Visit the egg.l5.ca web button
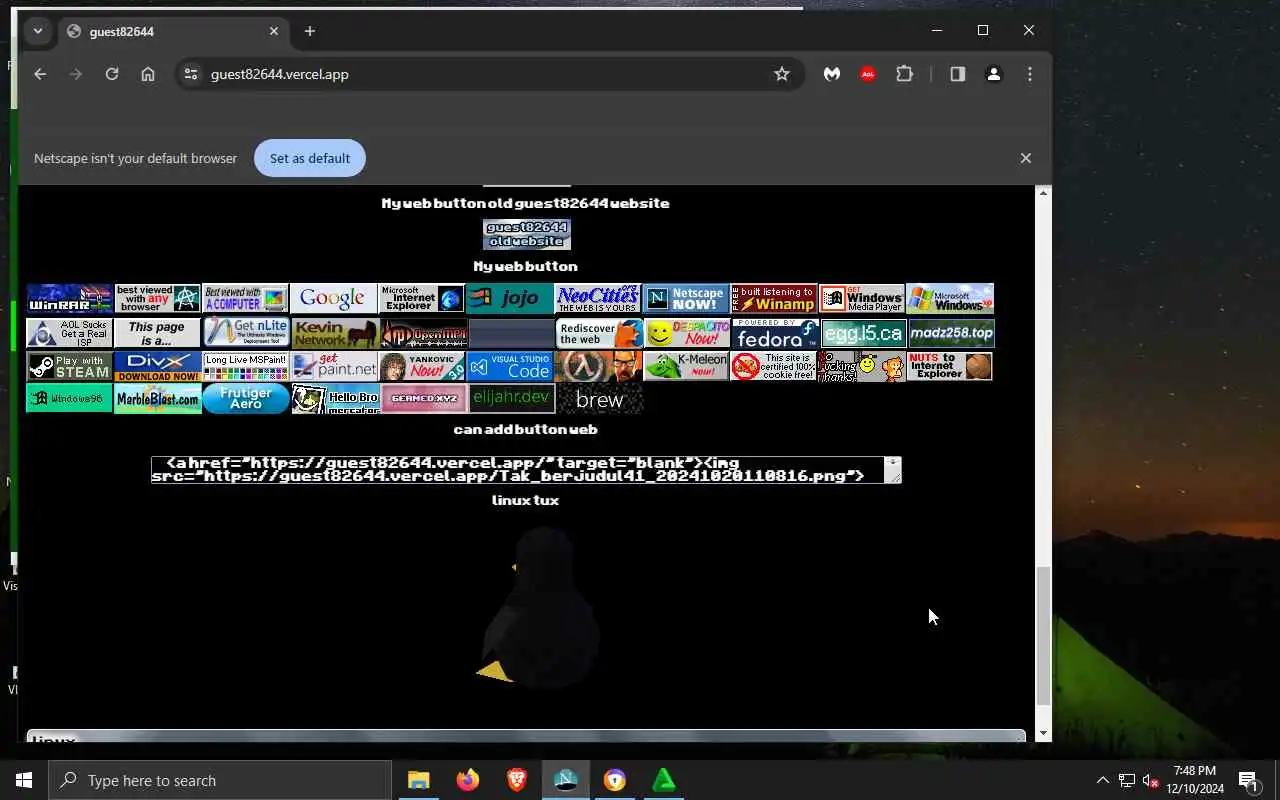Viewport: 1280px width, 800px height. [x=863, y=333]
